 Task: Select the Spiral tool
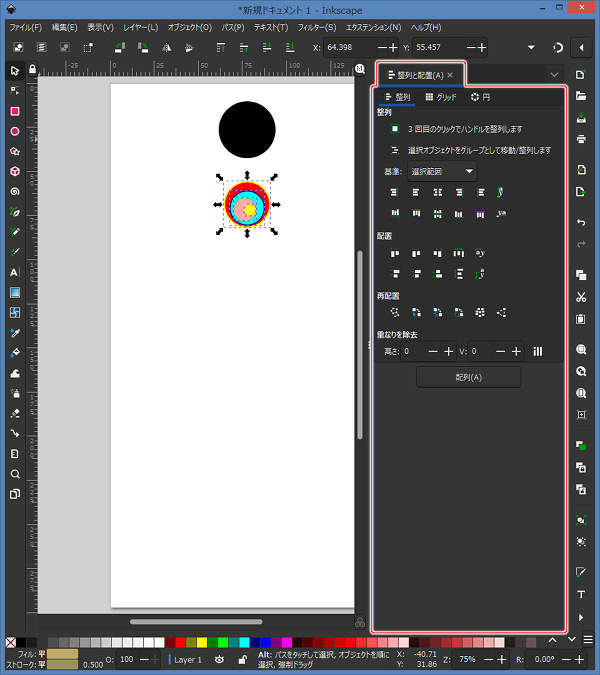[x=15, y=191]
